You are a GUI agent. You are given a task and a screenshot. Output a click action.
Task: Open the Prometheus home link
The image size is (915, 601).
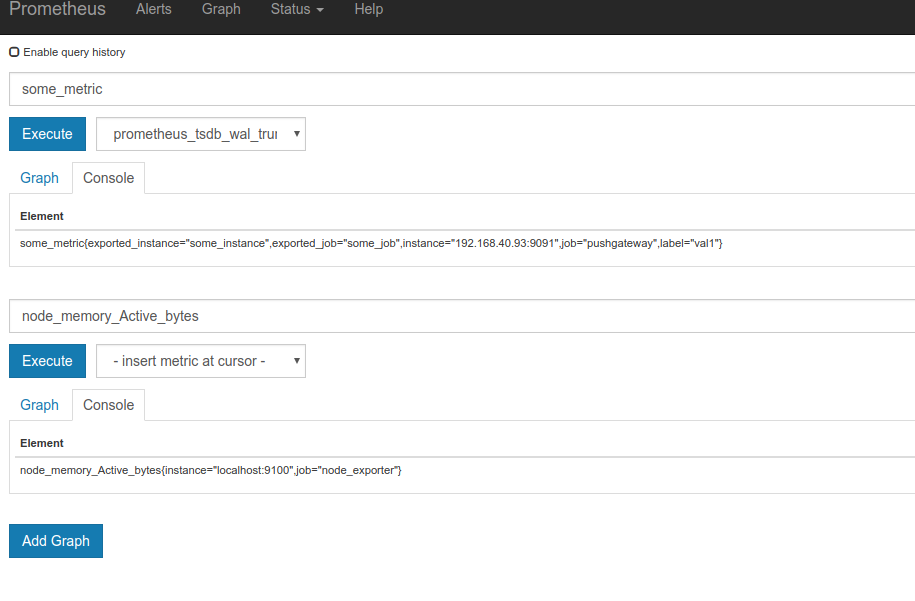[x=57, y=9]
